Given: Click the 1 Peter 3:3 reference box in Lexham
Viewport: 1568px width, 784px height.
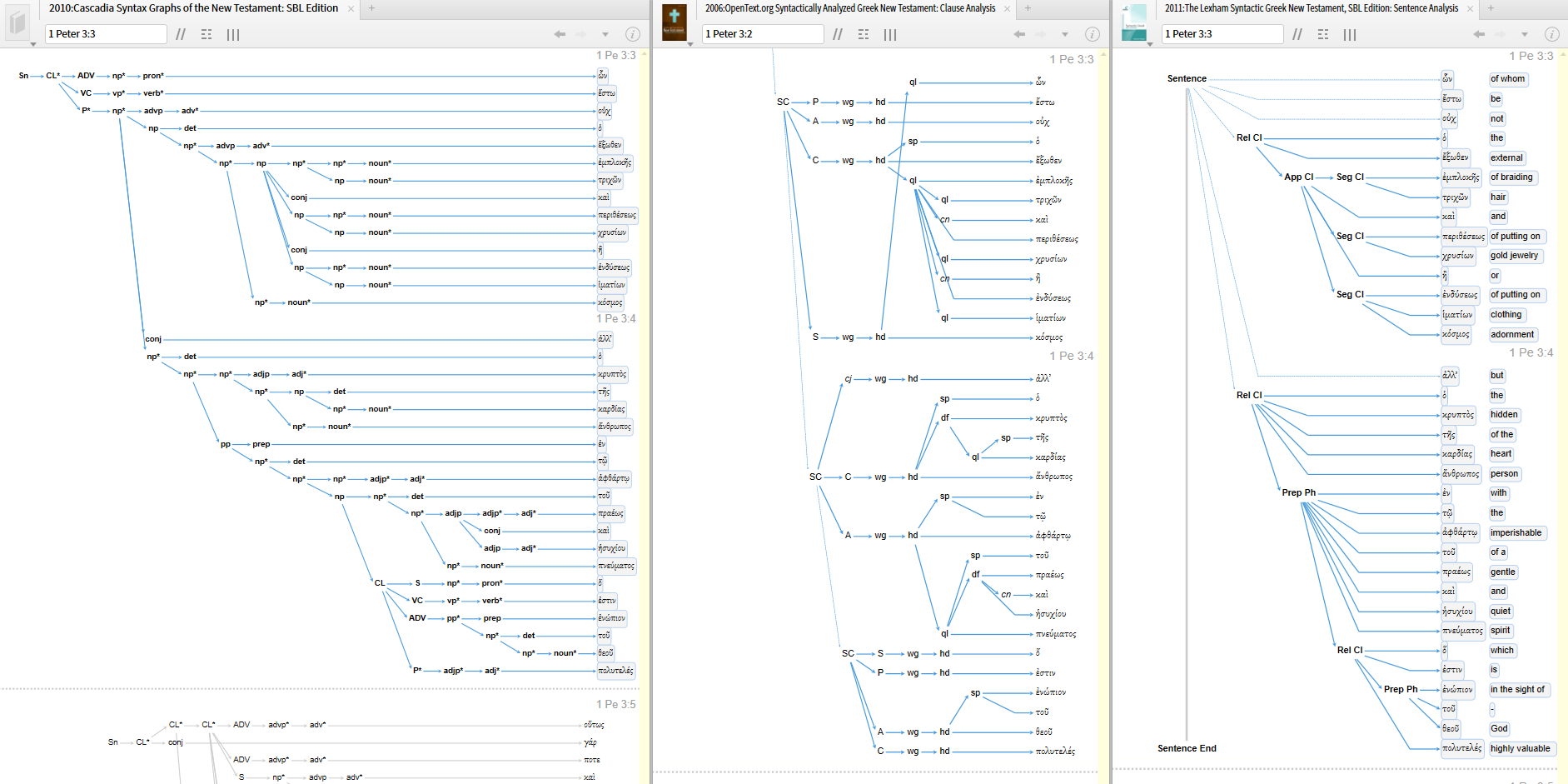Looking at the screenshot, I should tap(1222, 34).
